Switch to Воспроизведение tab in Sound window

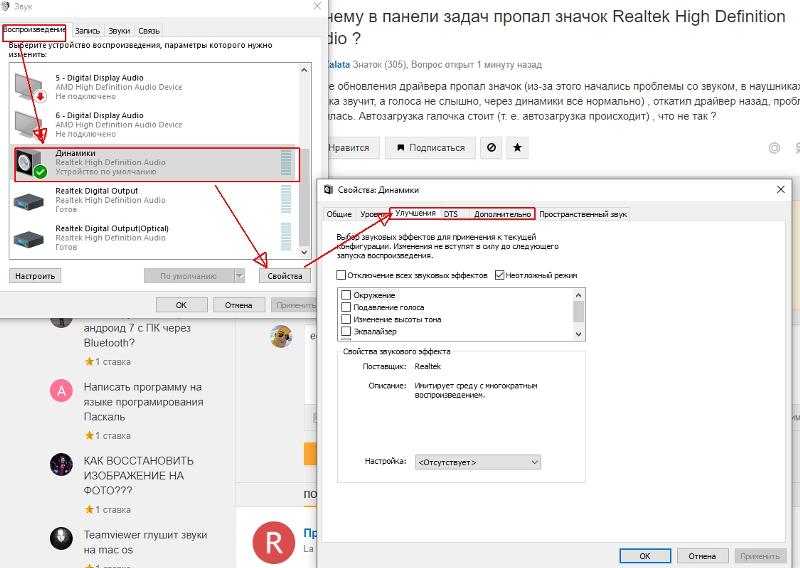coord(34,31)
